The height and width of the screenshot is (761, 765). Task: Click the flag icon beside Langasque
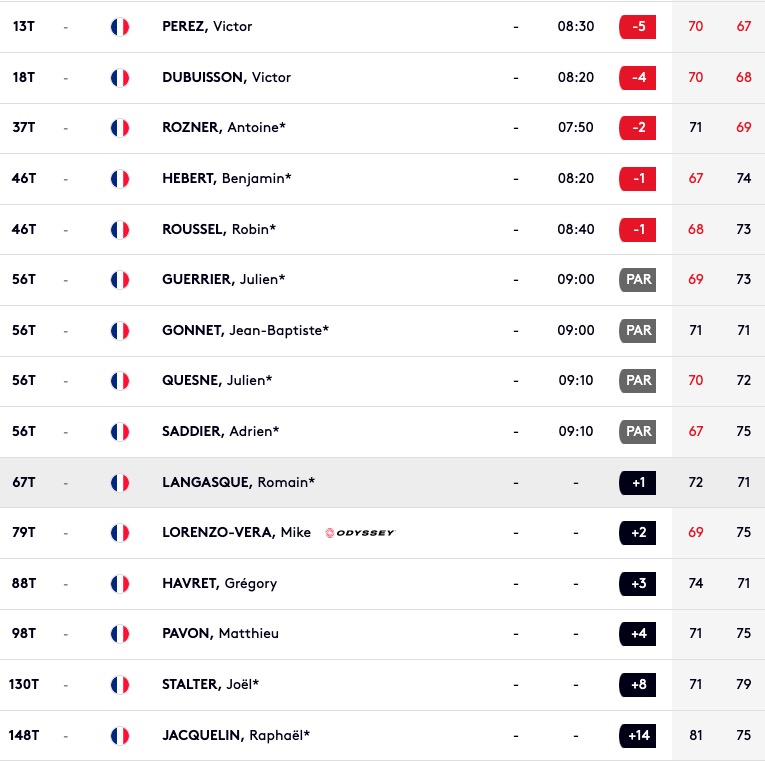(x=120, y=483)
